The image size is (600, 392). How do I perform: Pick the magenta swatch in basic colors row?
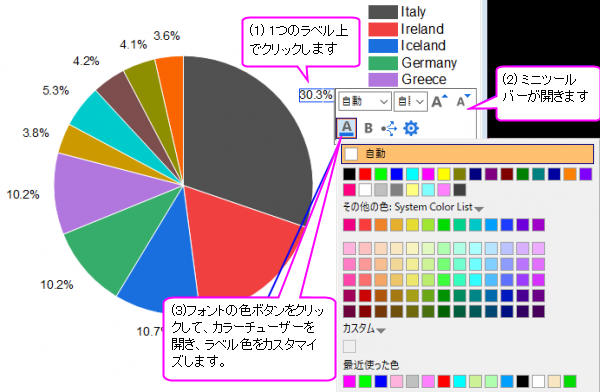428,174
